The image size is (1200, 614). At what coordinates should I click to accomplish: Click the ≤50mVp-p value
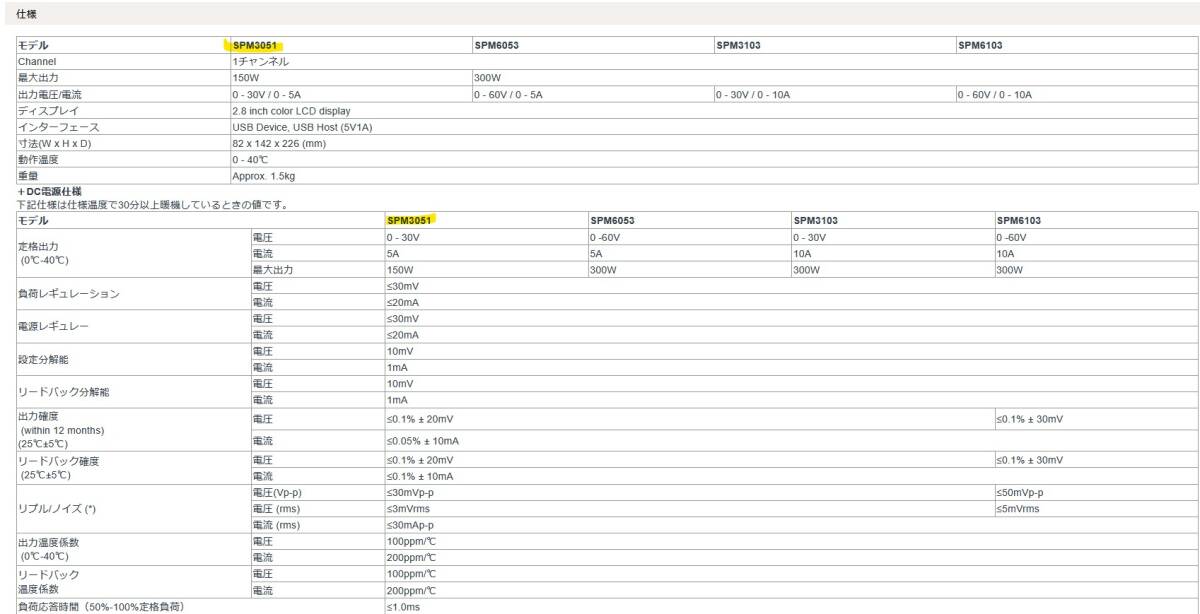coord(1020,493)
